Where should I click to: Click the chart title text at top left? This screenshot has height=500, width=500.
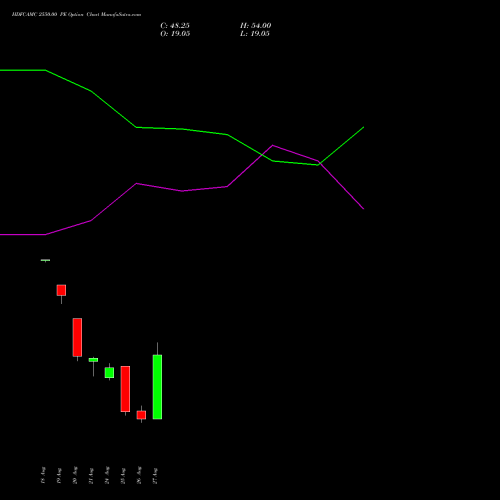coord(76,15)
